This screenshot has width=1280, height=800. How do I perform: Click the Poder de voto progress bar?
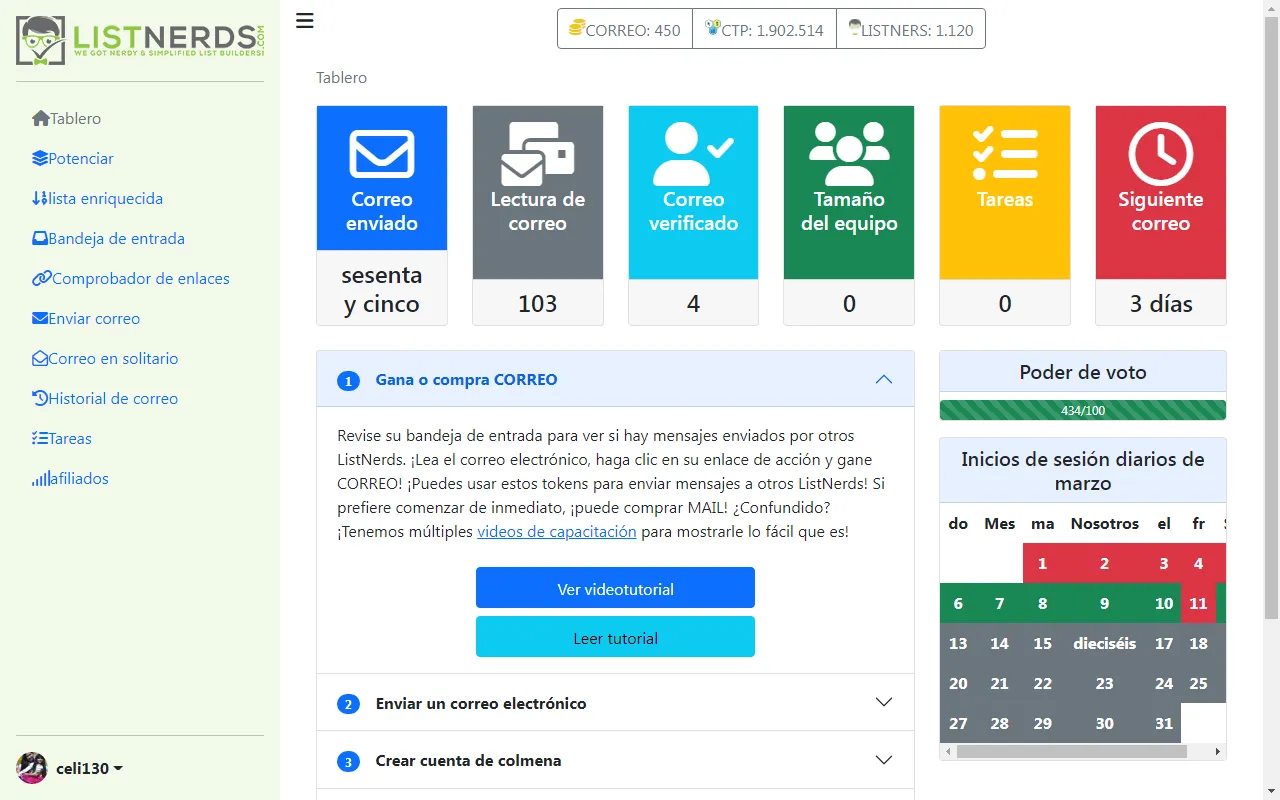point(1083,410)
